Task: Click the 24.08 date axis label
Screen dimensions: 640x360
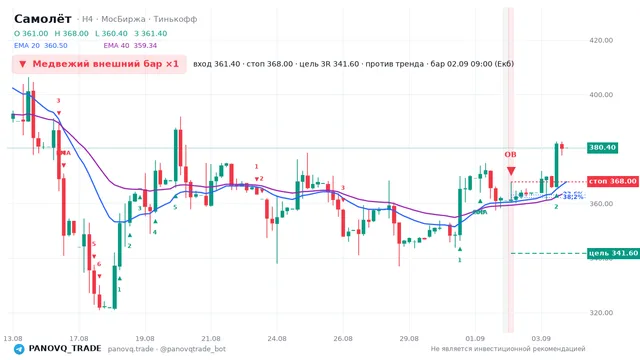Action: [277, 339]
